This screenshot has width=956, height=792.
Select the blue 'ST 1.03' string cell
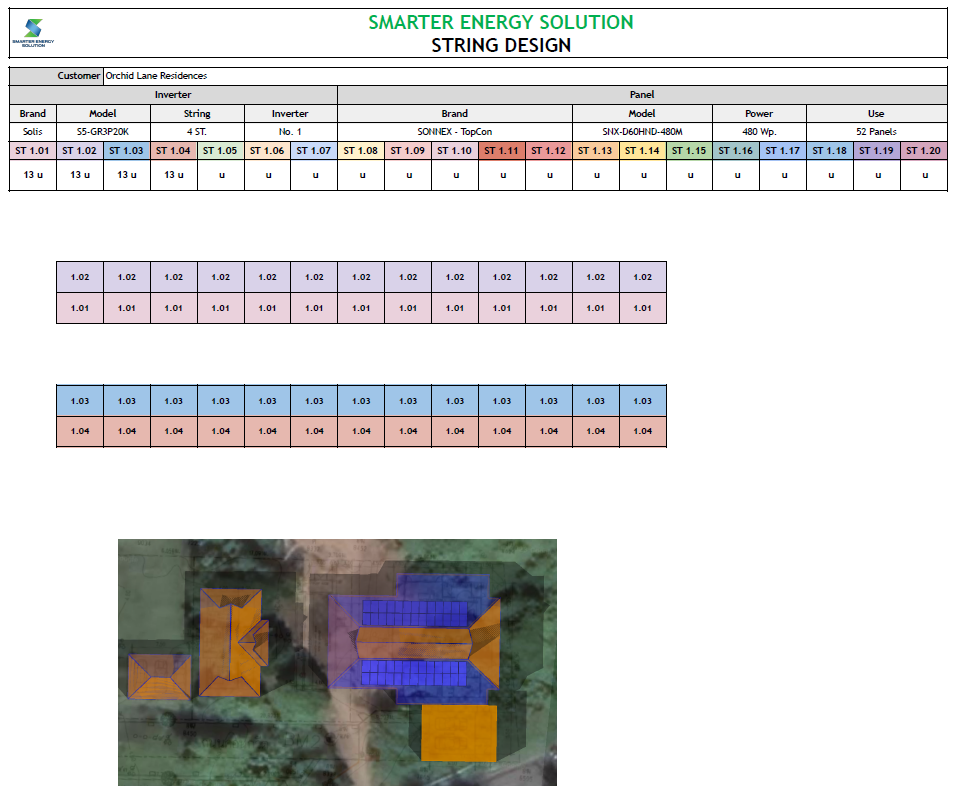(127, 151)
